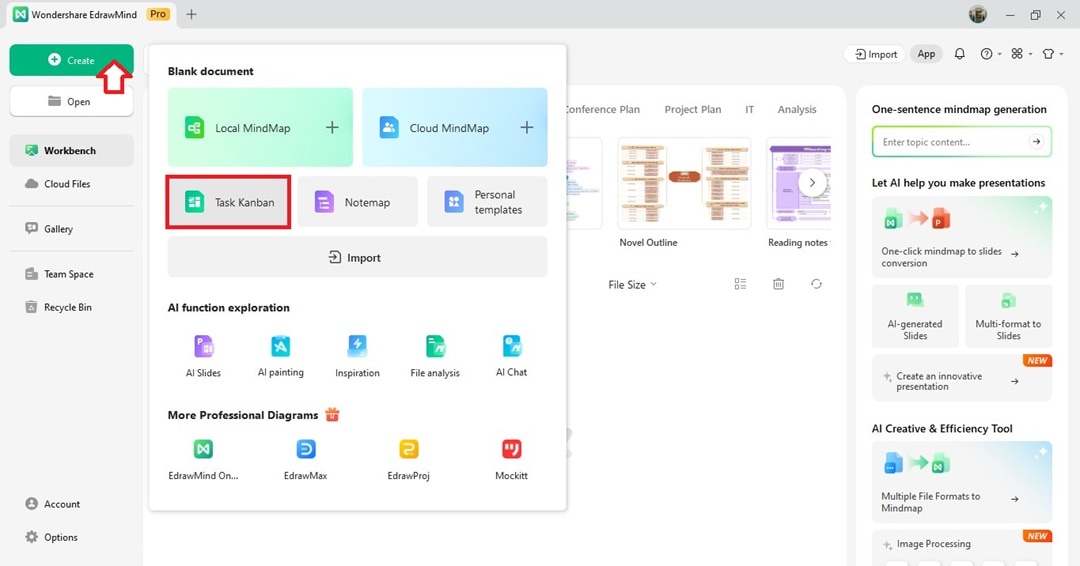Click the gift icon beside More Professional Diagrams
Image resolution: width=1080 pixels, height=566 pixels.
click(332, 415)
